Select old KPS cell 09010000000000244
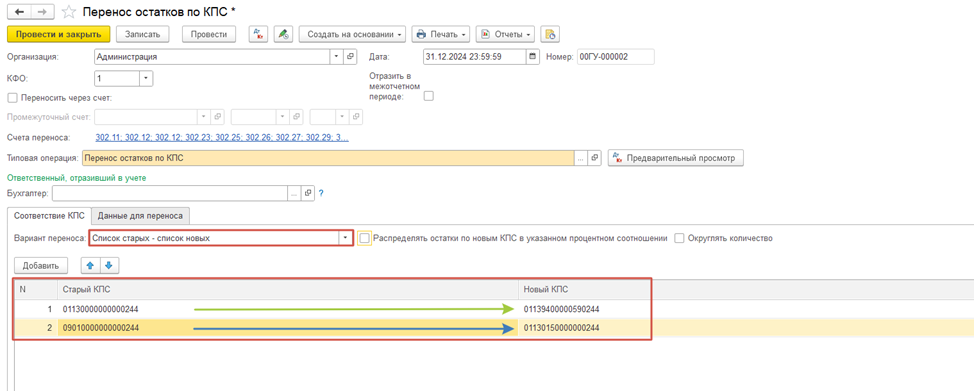The image size is (974, 391). coord(288,328)
